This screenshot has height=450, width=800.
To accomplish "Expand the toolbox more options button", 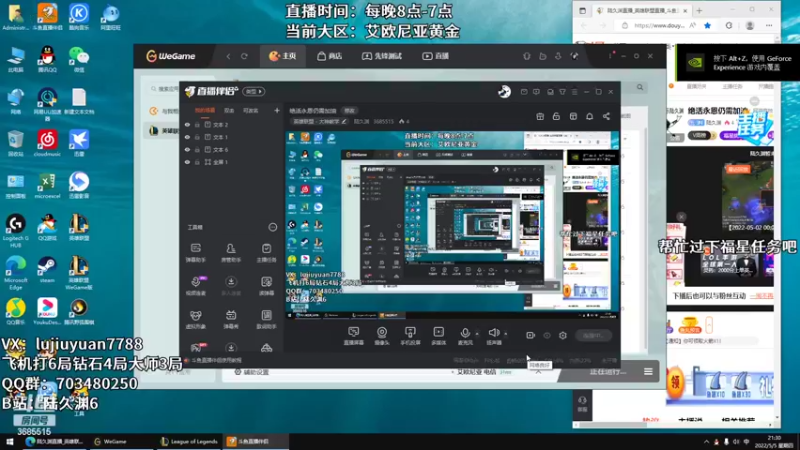I will point(272,227).
